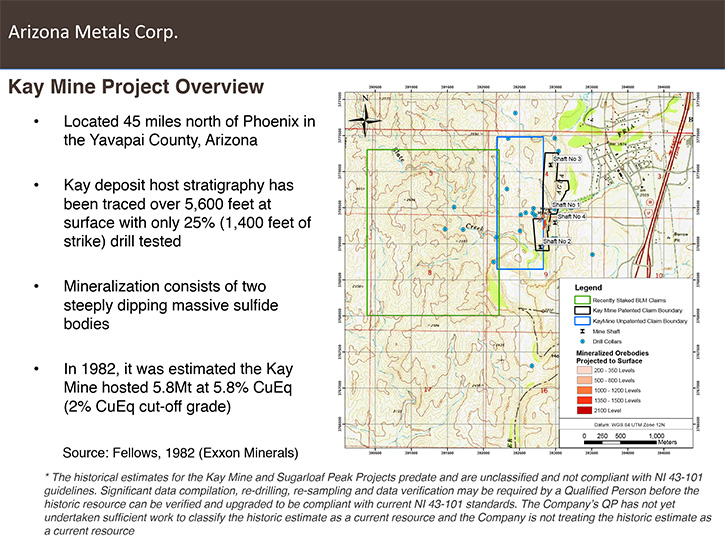Click the 1000 - 1200 Levels color swatch
The height and width of the screenshot is (539, 725).
(584, 390)
